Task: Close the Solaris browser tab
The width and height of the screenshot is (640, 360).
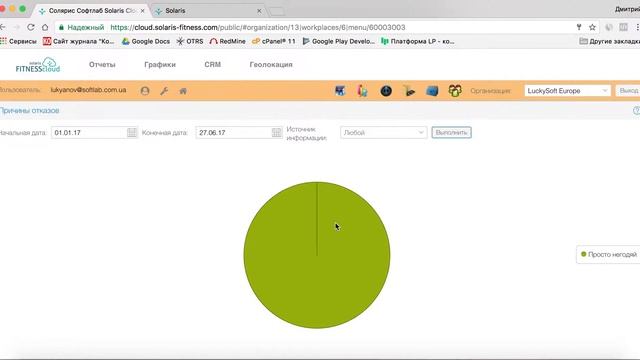Action: [x=259, y=11]
